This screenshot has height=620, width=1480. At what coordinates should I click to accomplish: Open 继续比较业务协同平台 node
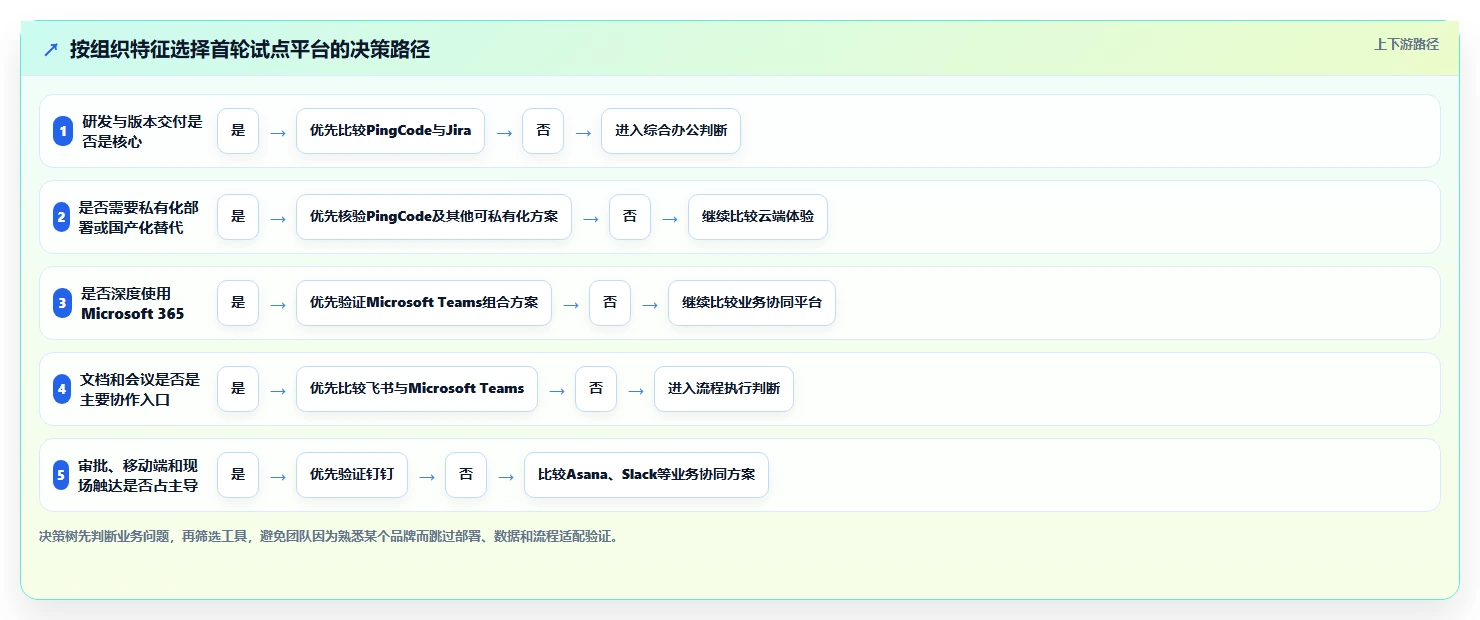coord(752,303)
